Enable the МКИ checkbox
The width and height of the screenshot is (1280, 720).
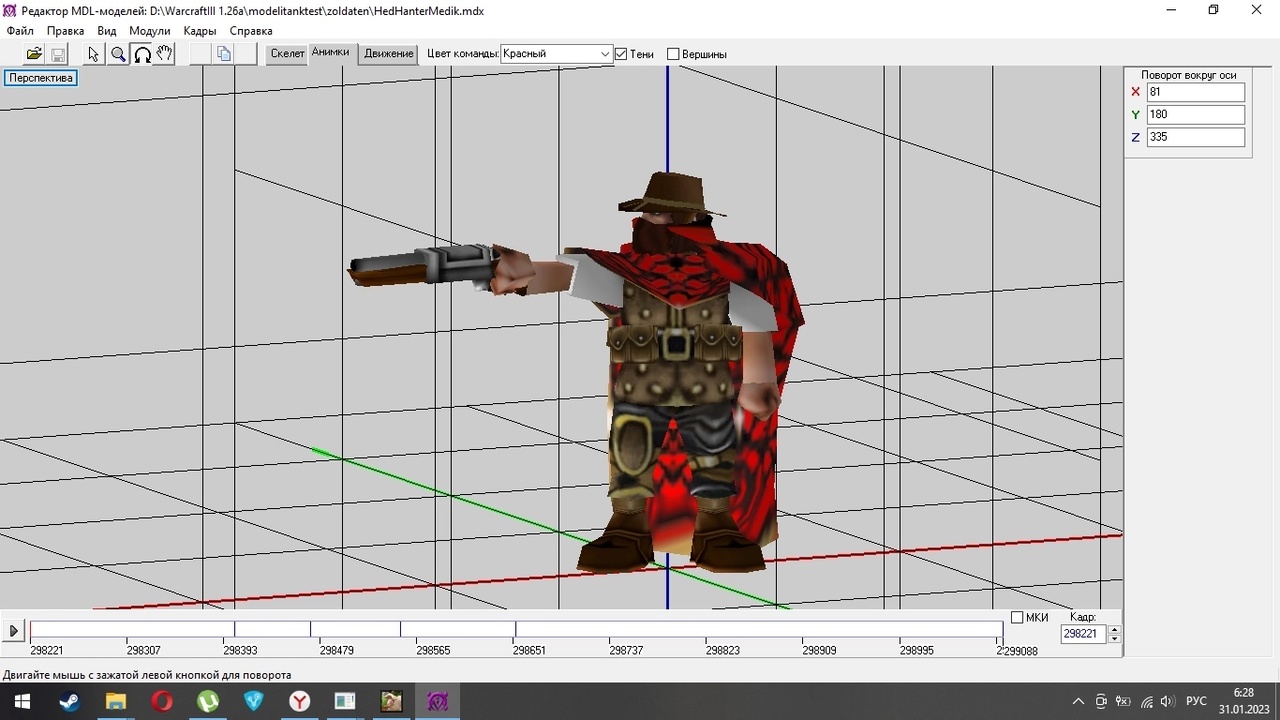(1017, 618)
